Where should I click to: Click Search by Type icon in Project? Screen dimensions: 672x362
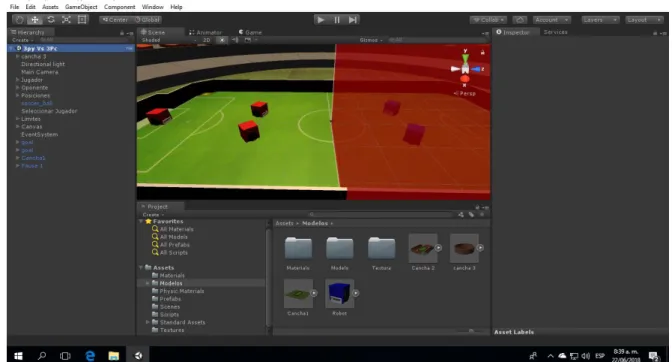coord(461,214)
